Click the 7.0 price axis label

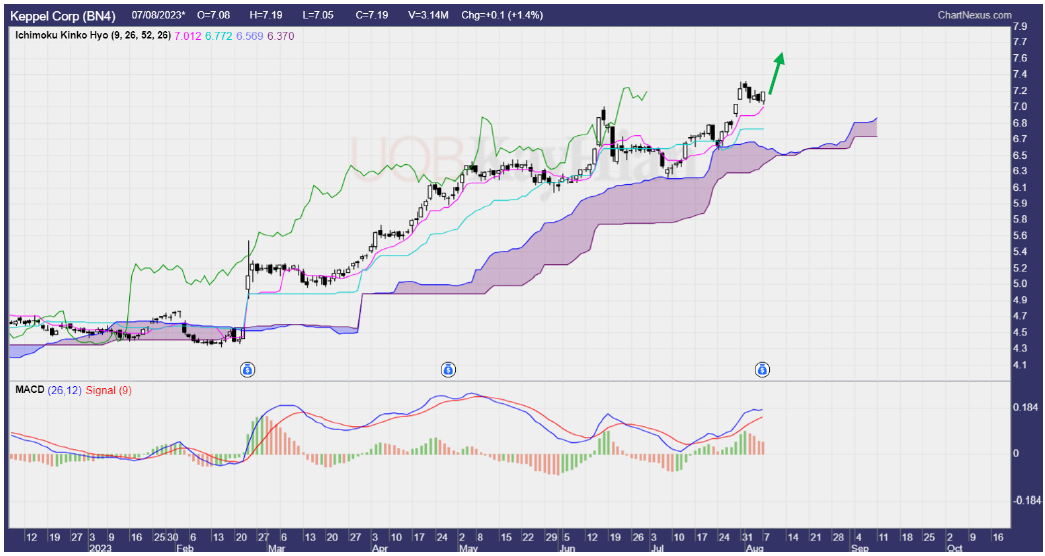tap(1019, 107)
